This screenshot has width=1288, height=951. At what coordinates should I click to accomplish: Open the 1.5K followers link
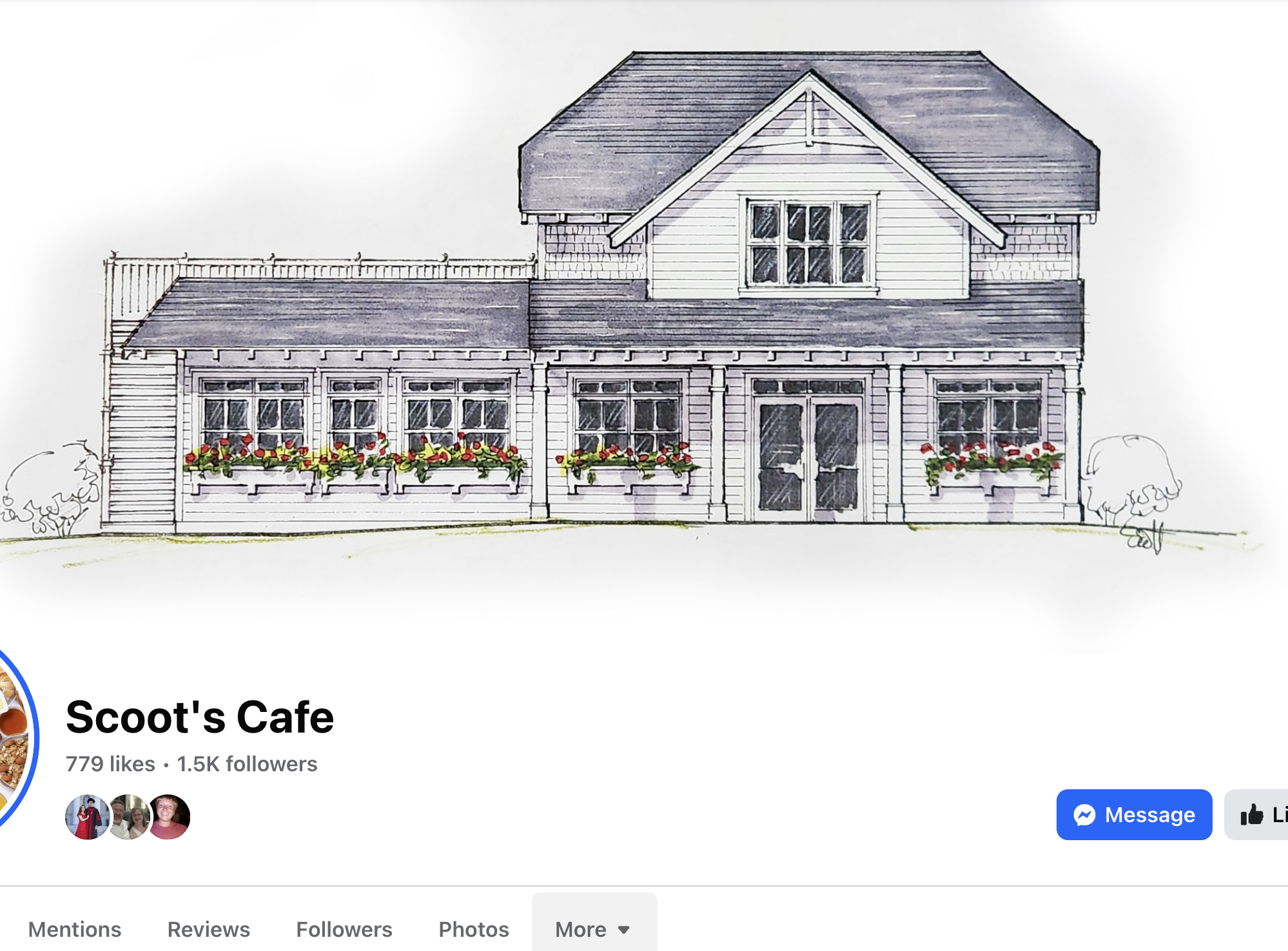coord(247,764)
